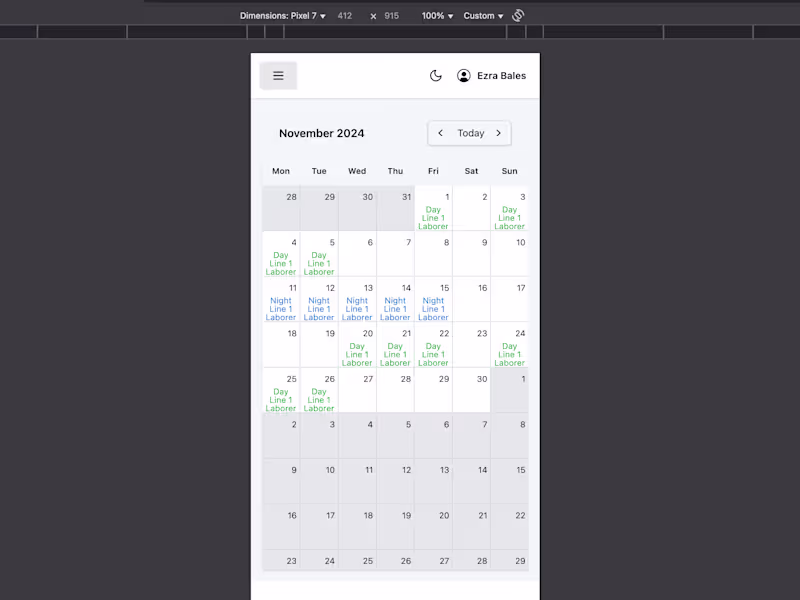Open the Custom throttling dropdown
This screenshot has width=800, height=600.
pyautogui.click(x=483, y=16)
